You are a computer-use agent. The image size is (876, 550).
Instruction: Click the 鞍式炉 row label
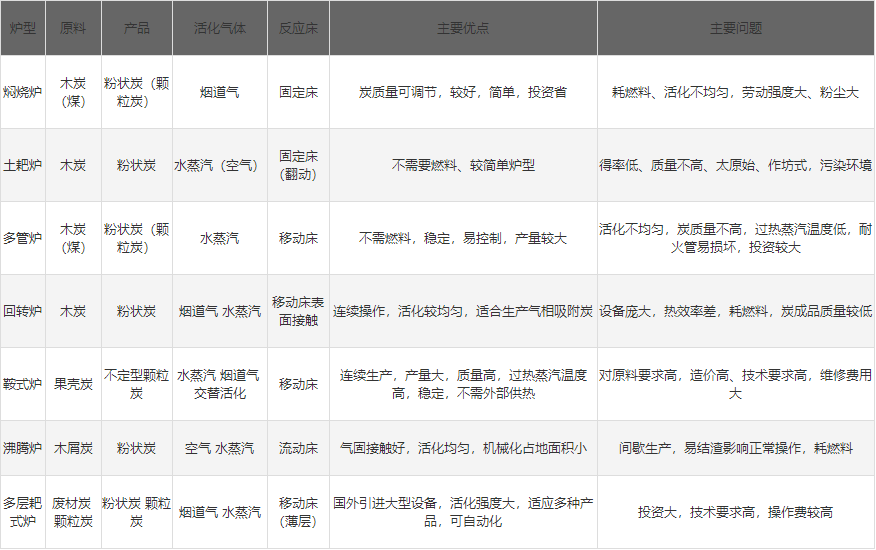coord(22,384)
